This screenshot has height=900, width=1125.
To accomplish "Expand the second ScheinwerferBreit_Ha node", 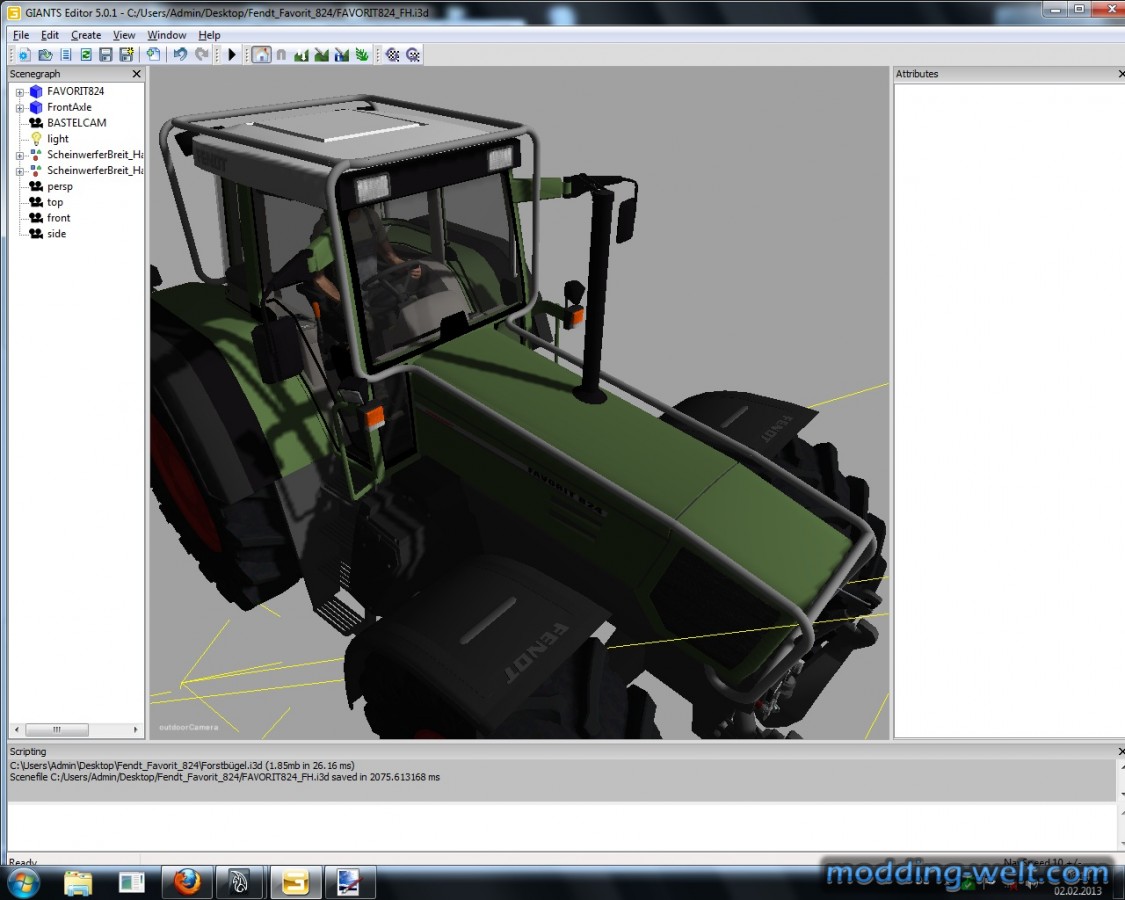I will click(x=20, y=171).
